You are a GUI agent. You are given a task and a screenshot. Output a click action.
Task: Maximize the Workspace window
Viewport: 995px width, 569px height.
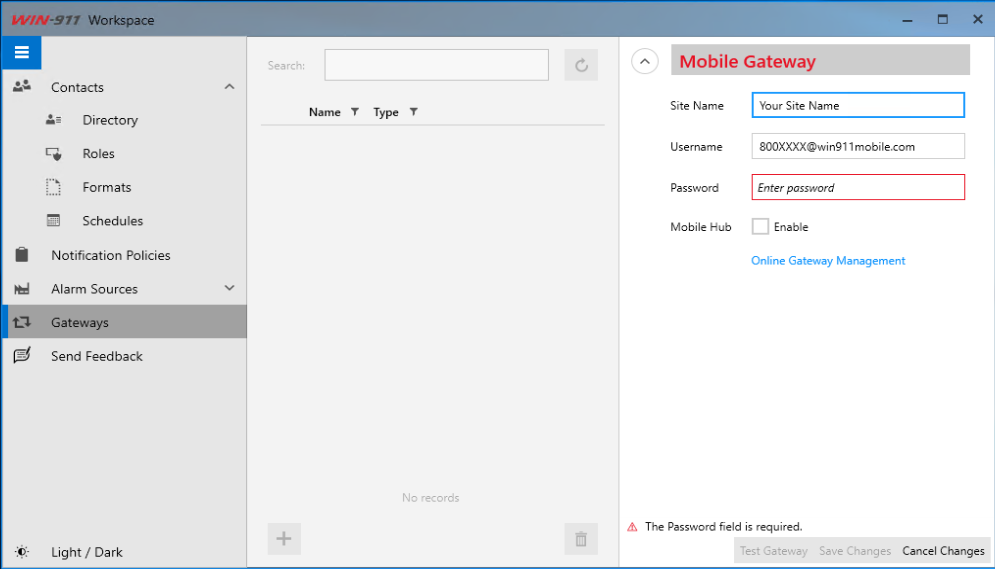942,20
